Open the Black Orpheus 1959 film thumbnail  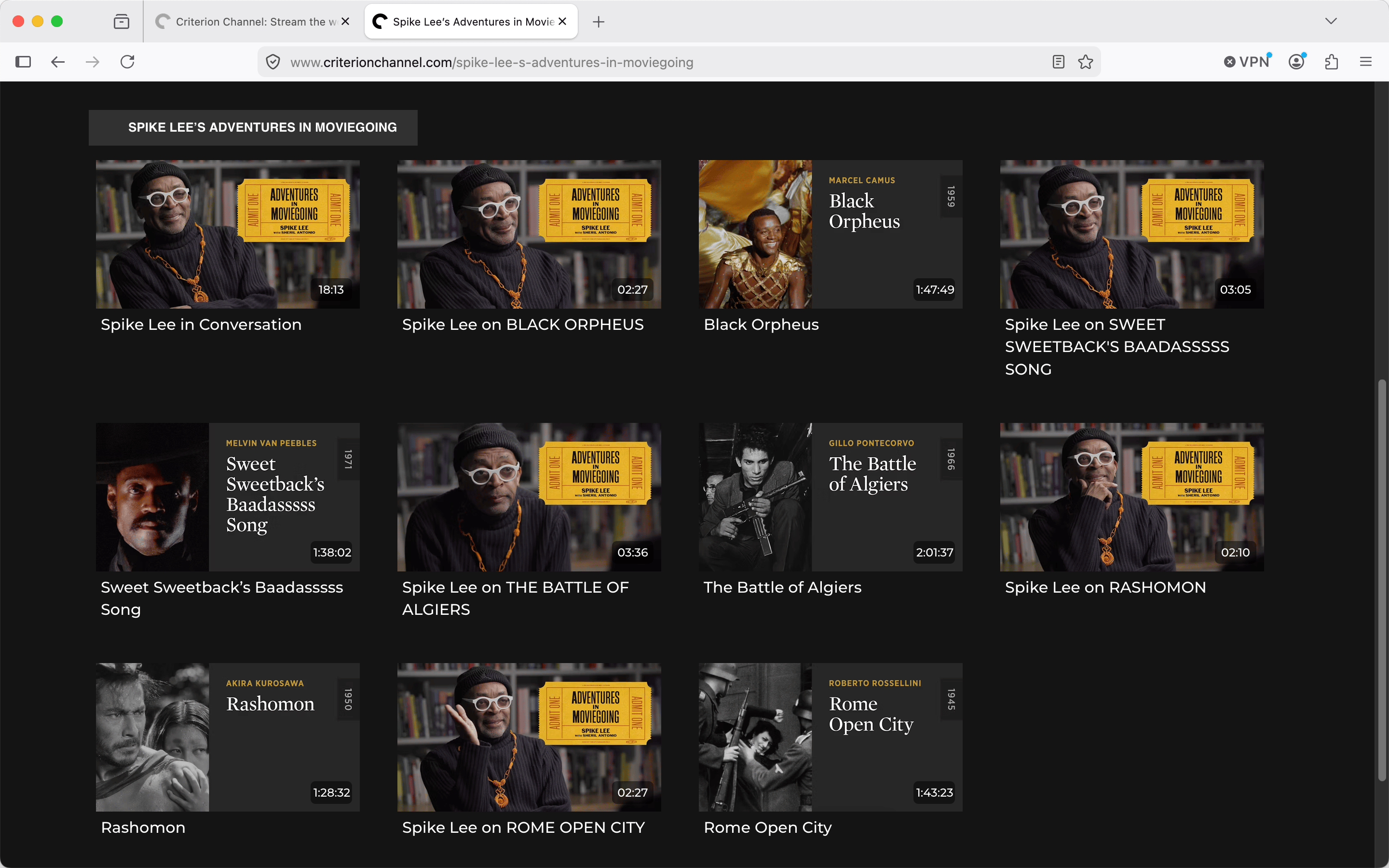[831, 234]
